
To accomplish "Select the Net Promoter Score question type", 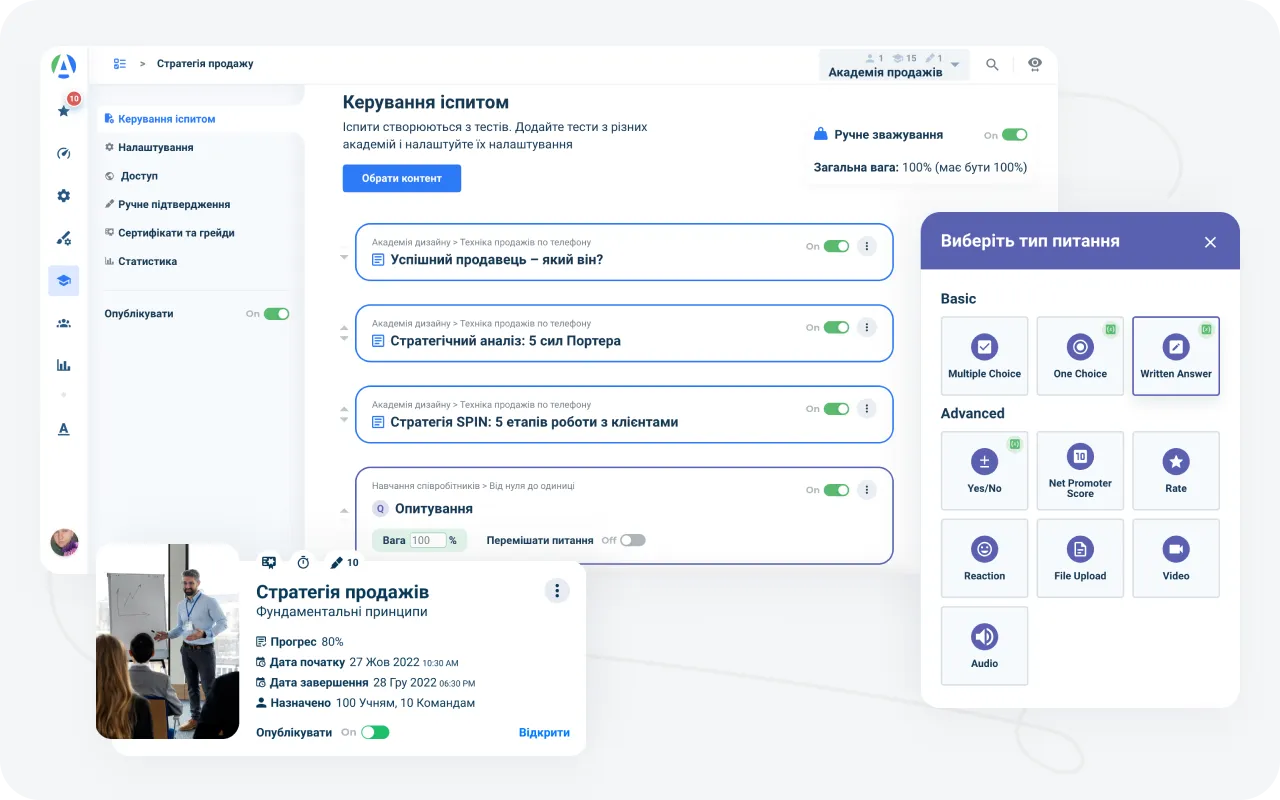I will (1080, 470).
